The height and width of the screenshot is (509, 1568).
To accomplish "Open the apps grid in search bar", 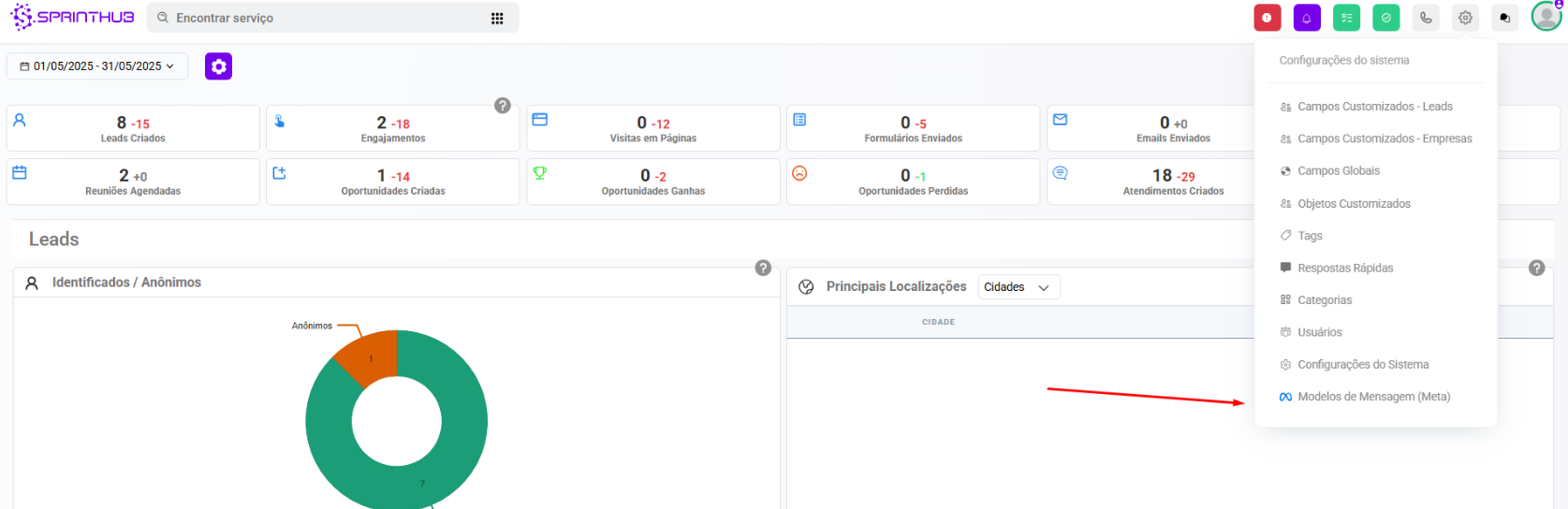I will [497, 18].
